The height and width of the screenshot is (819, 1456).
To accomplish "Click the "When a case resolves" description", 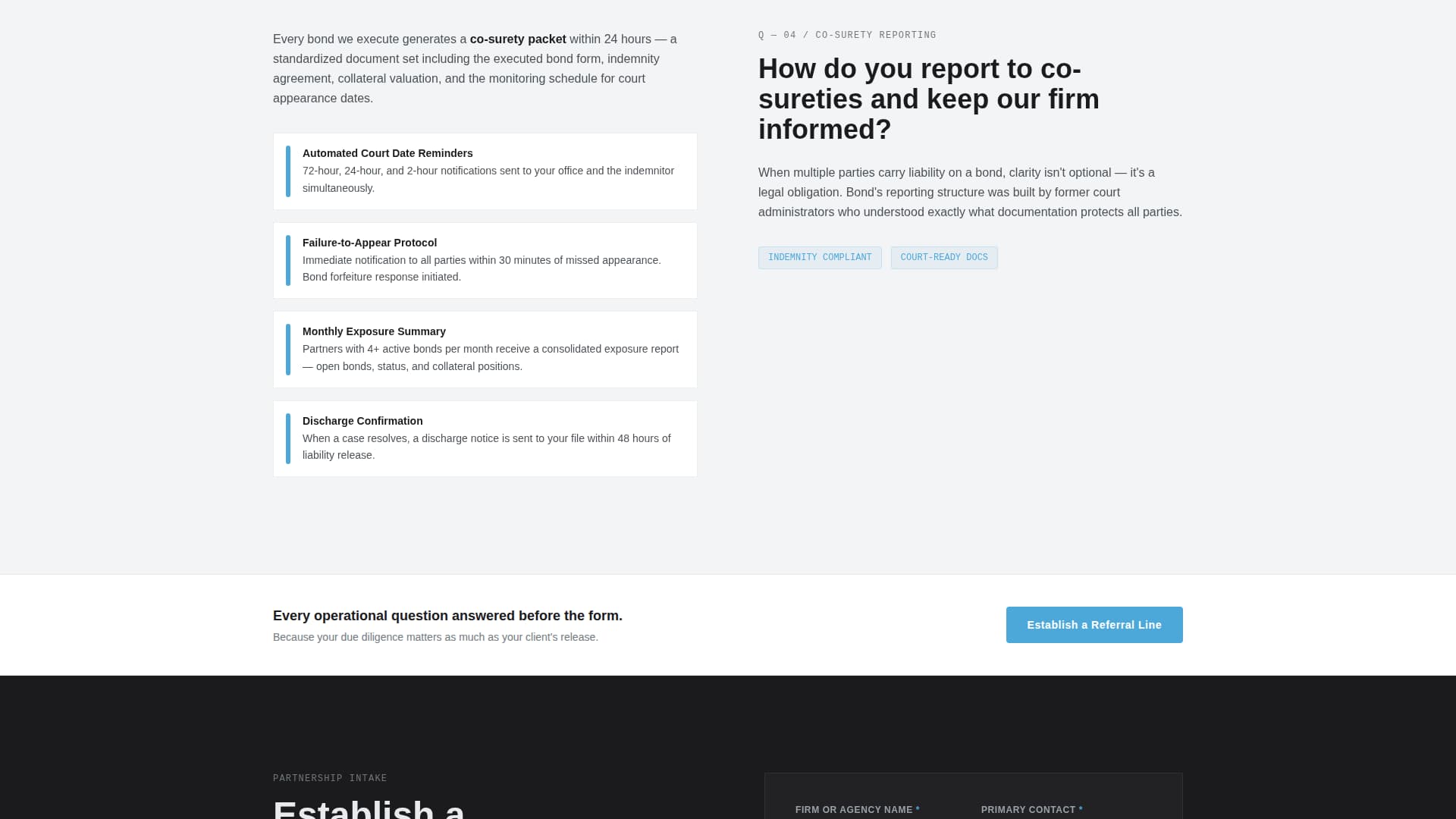I will click(487, 447).
